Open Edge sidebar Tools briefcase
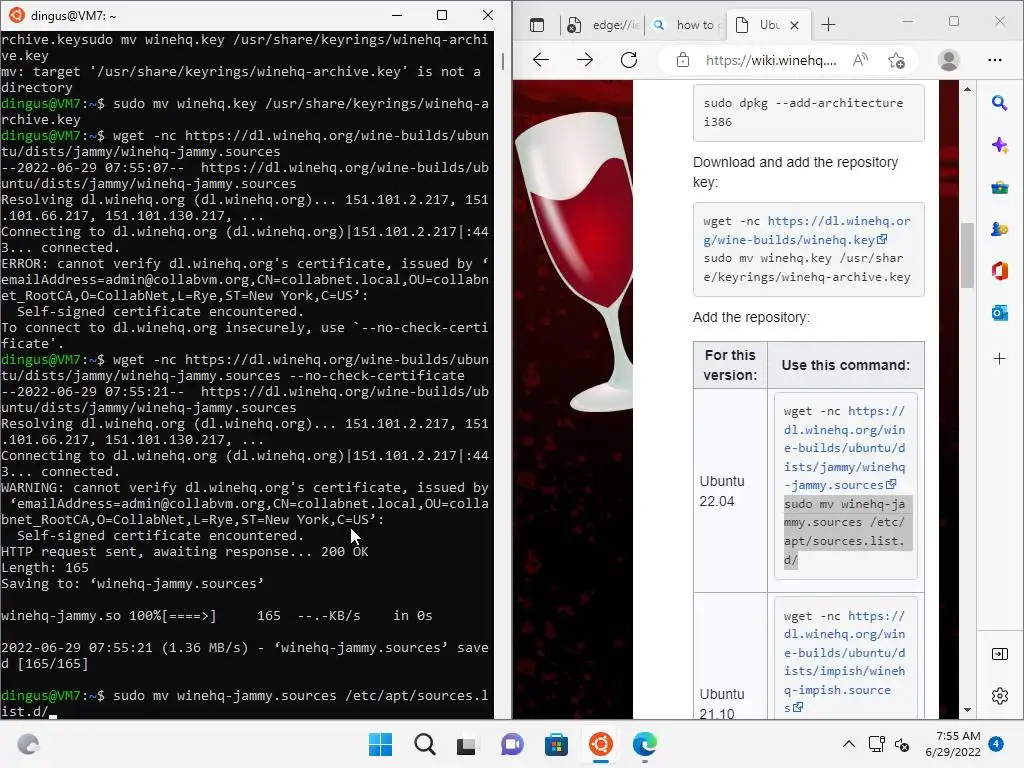This screenshot has height=768, width=1024. coord(999,188)
